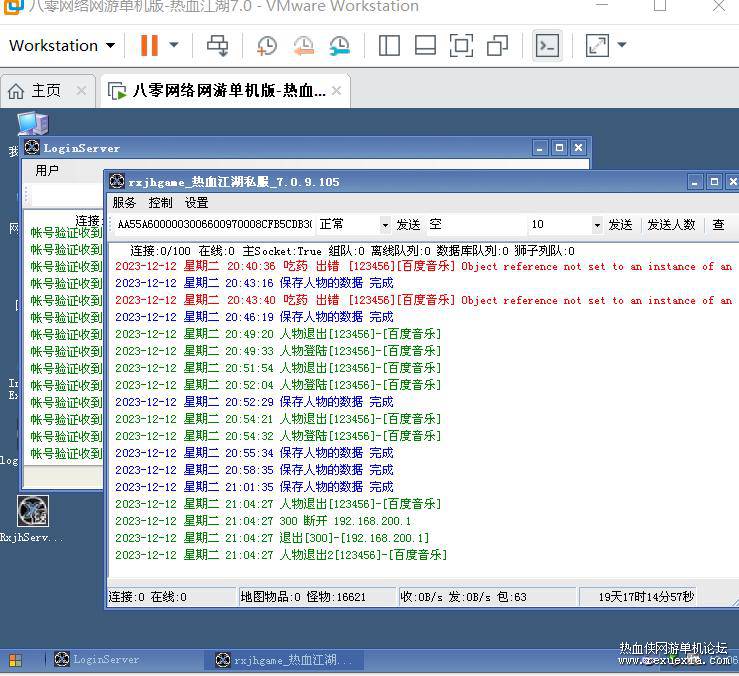The height and width of the screenshot is (676, 739).
Task: Click the 发送人数 button
Action: [671, 224]
